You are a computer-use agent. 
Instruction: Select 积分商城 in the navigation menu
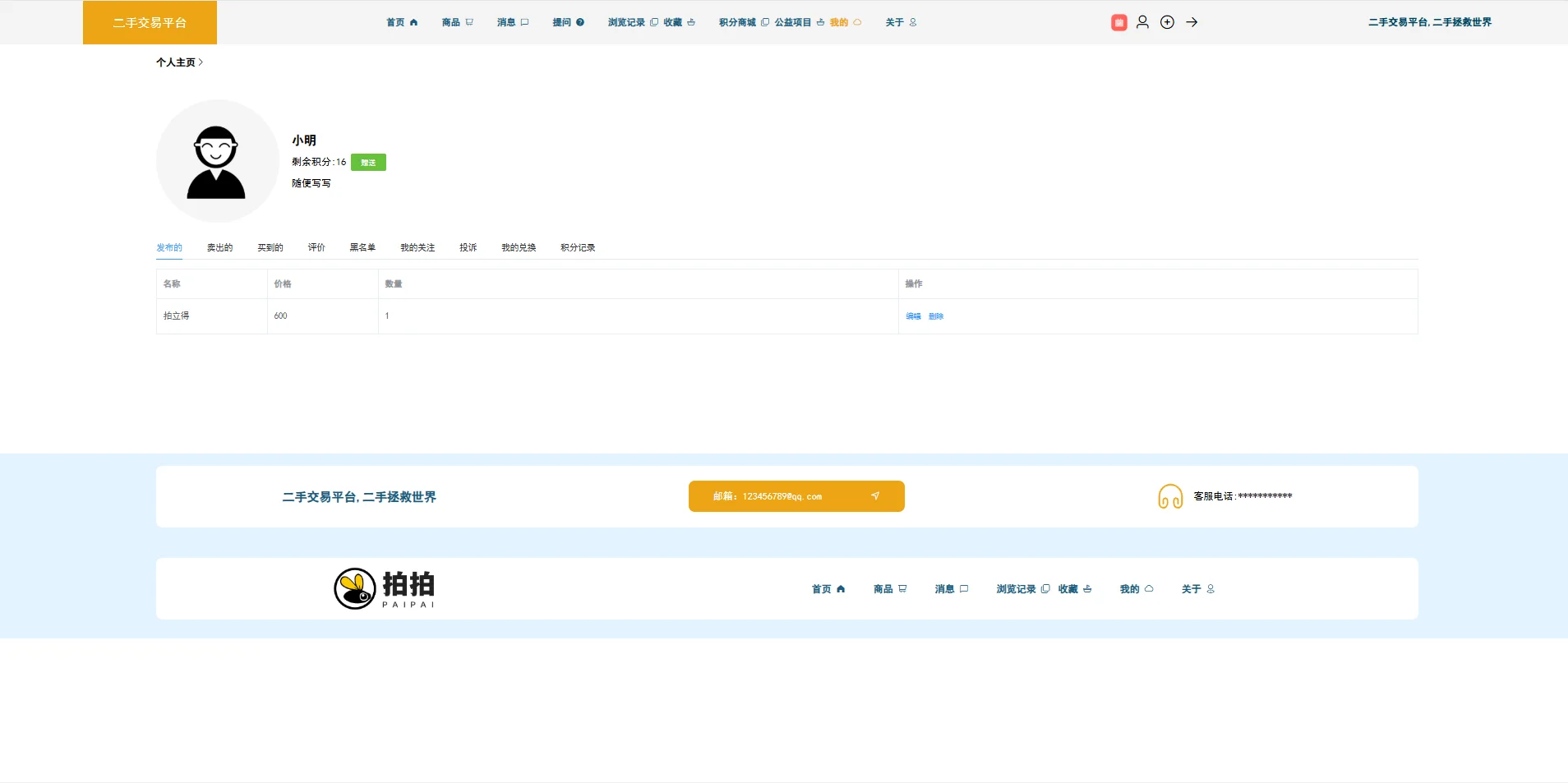[x=737, y=22]
